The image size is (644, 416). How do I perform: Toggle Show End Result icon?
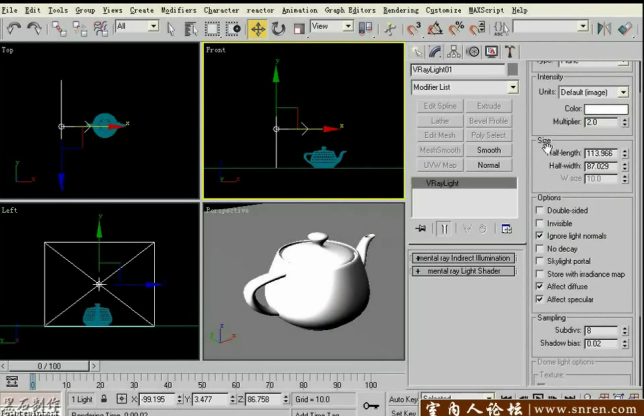coord(444,229)
